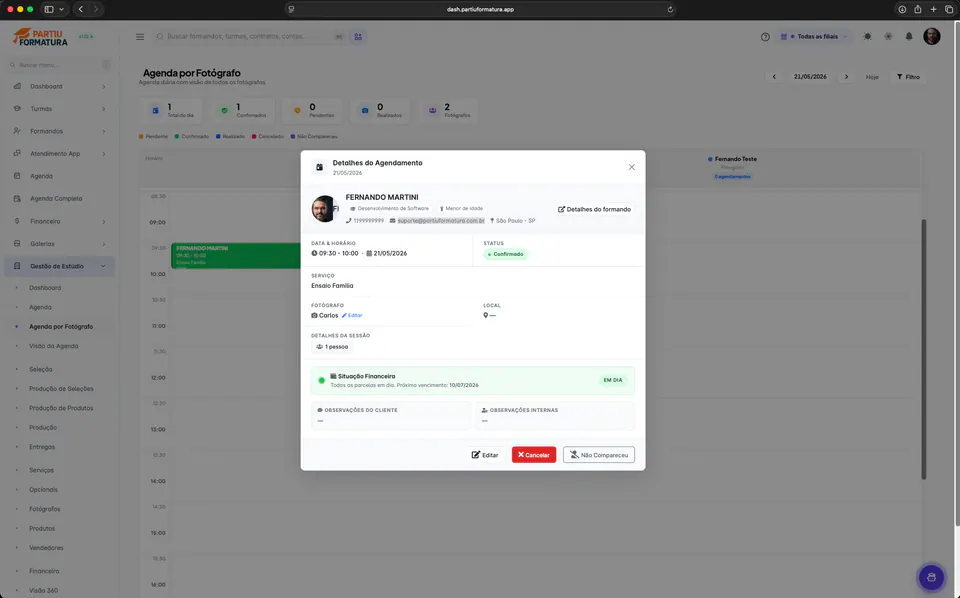960x598 pixels.
Task: Click the browser address bar URL
Action: [480, 9]
